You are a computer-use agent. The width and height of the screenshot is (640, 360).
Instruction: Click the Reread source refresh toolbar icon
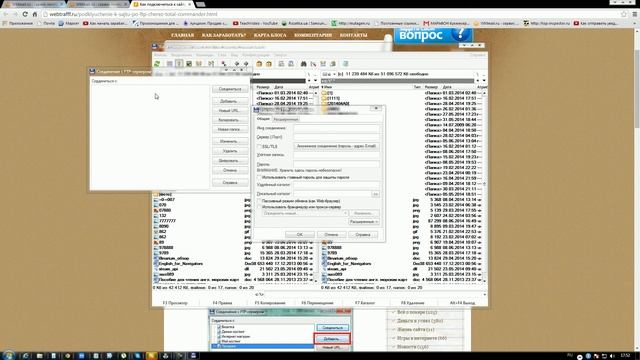pos(157,64)
